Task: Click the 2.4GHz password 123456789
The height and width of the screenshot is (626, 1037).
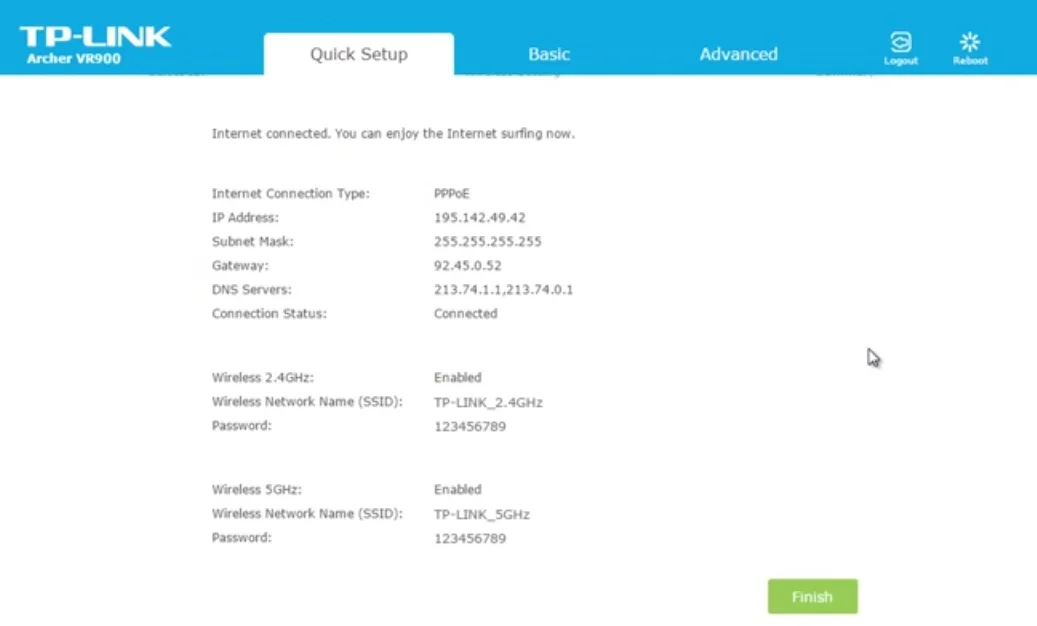Action: [x=470, y=426]
